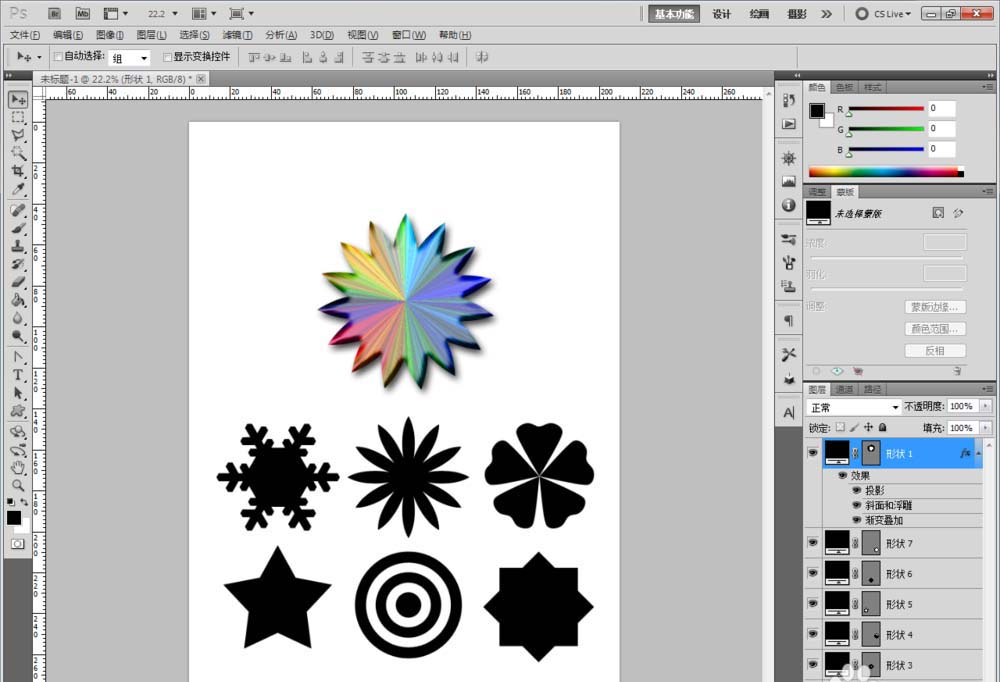Select the Rectangular Marquee tool
Screen dimensions: 1000x682
(18, 117)
